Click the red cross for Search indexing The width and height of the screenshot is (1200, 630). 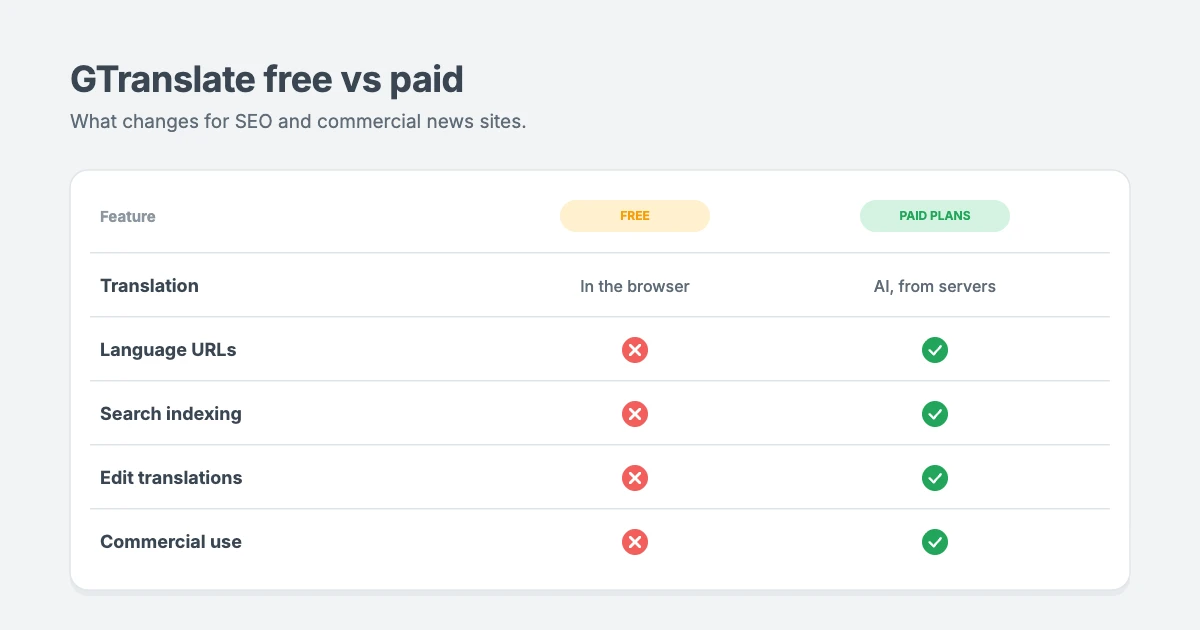[x=635, y=414]
